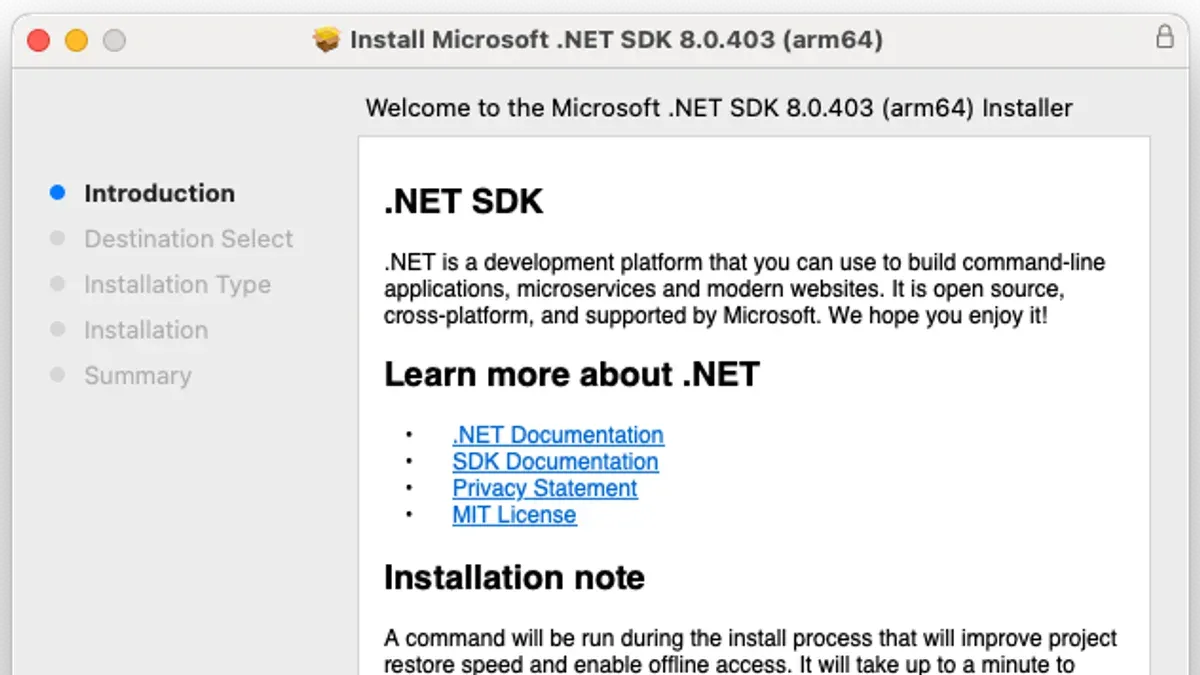Open the Privacy Statement link
Image resolution: width=1200 pixels, height=675 pixels.
click(545, 488)
